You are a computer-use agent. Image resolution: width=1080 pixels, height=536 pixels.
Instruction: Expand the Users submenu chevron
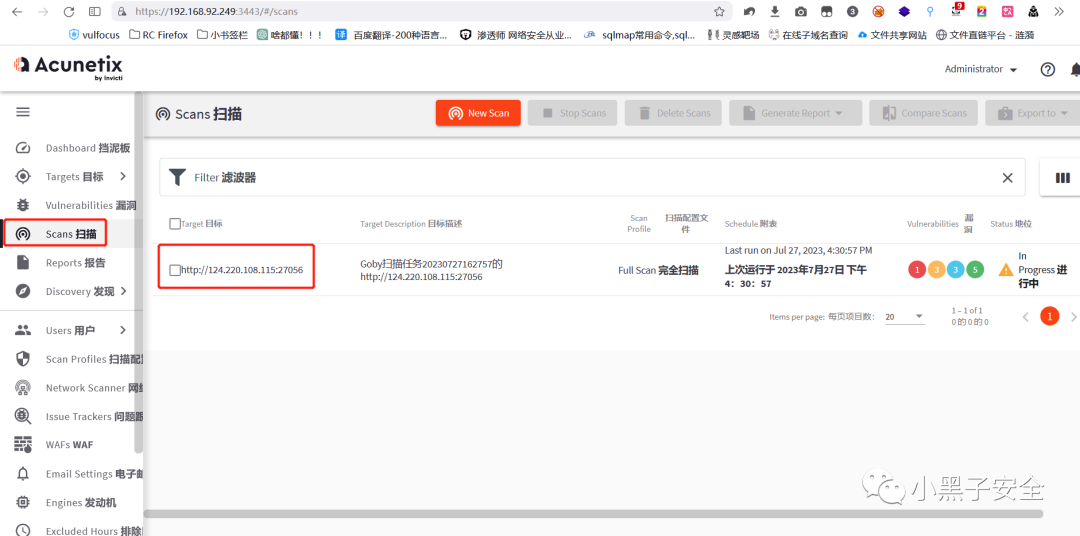click(123, 330)
